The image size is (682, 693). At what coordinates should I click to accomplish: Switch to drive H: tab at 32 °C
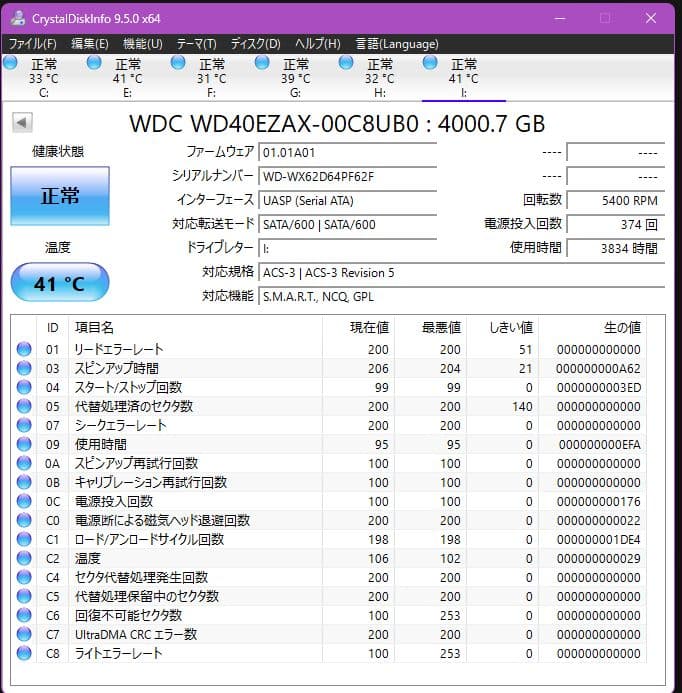click(x=379, y=78)
